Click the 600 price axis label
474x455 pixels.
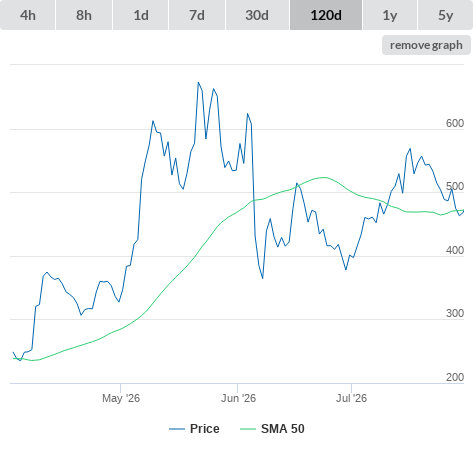tap(455, 123)
